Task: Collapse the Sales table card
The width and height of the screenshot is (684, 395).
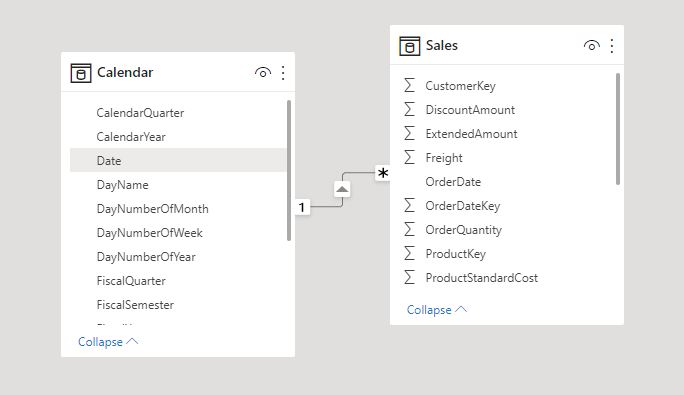Action: [437, 310]
